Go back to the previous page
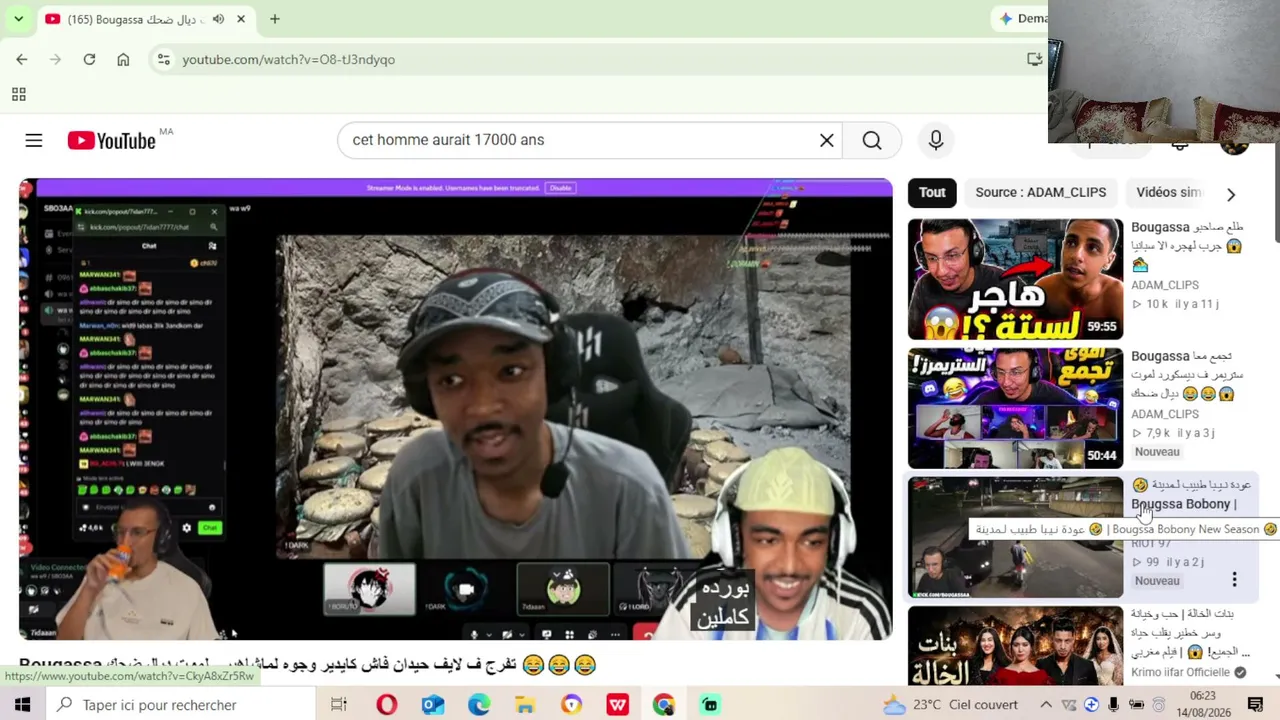The image size is (1280, 720). 22,60
